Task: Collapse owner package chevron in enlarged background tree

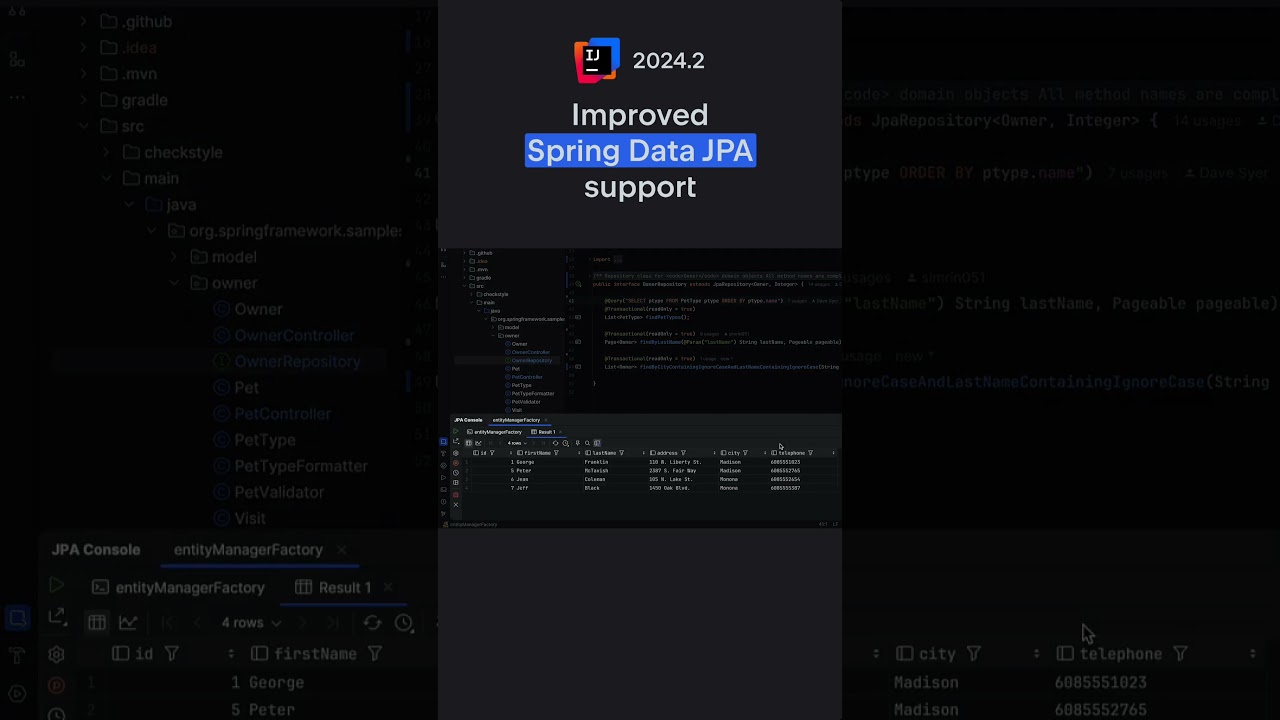Action: pos(174,283)
